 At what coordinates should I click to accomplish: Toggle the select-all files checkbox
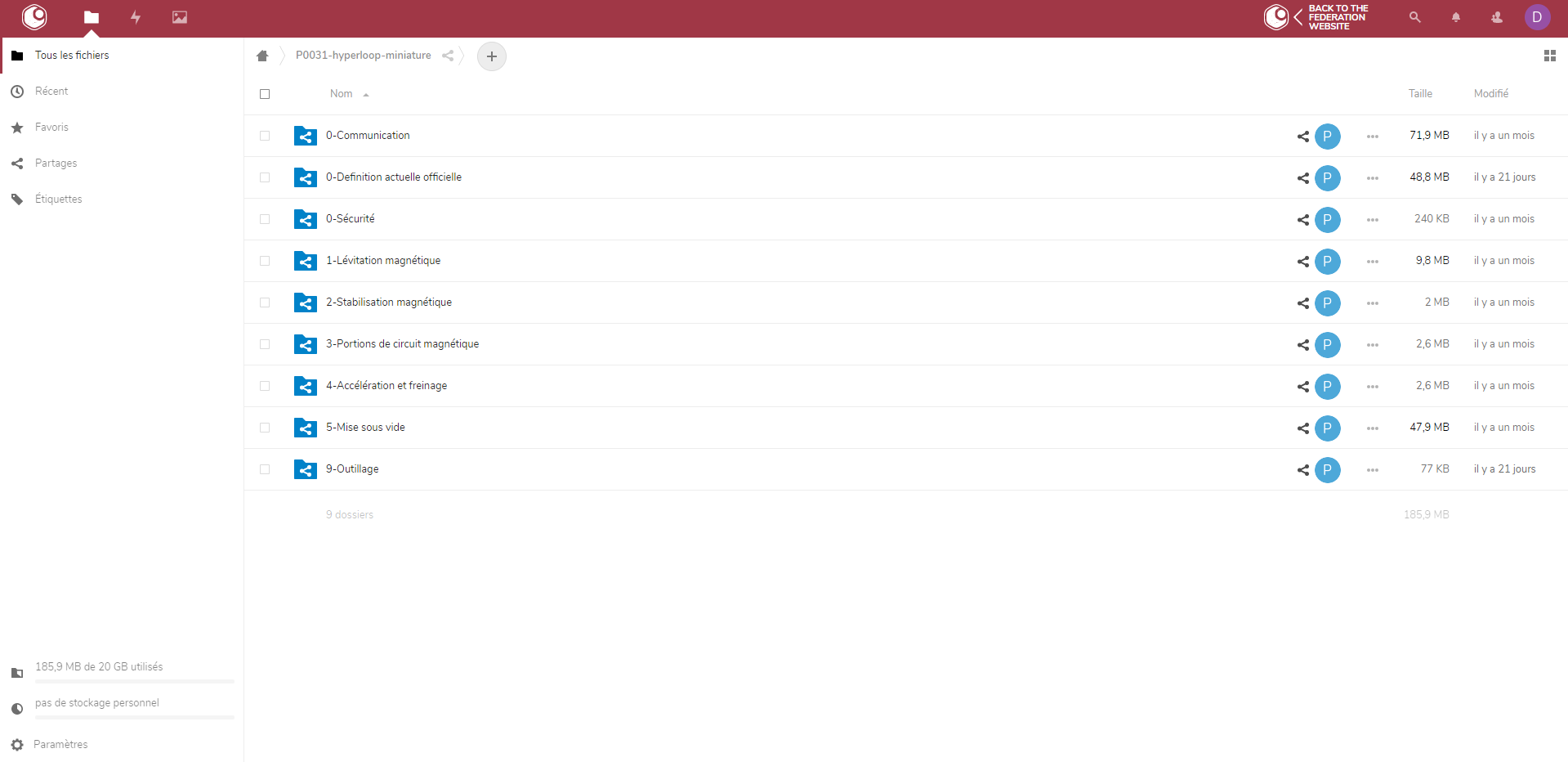pos(265,94)
